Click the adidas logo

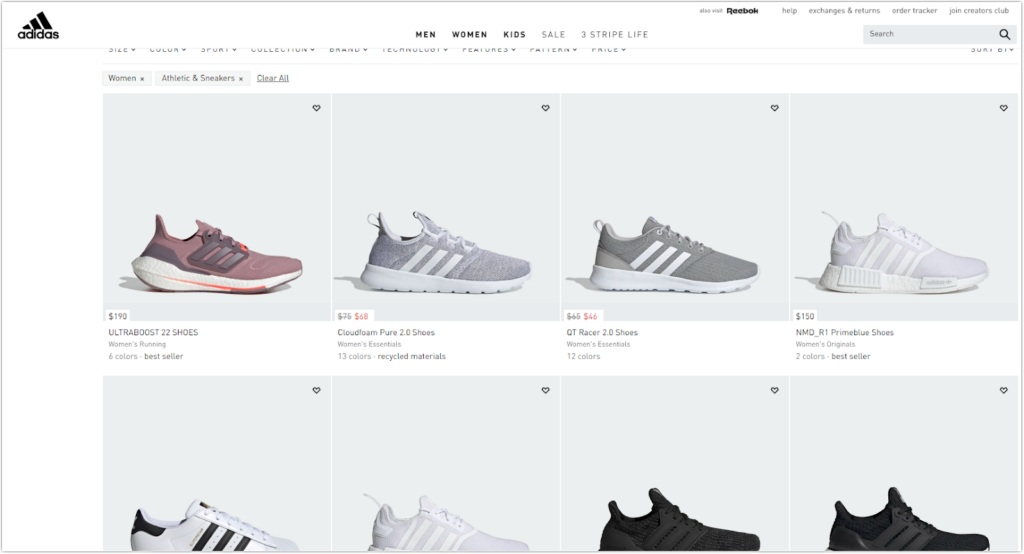[38, 25]
